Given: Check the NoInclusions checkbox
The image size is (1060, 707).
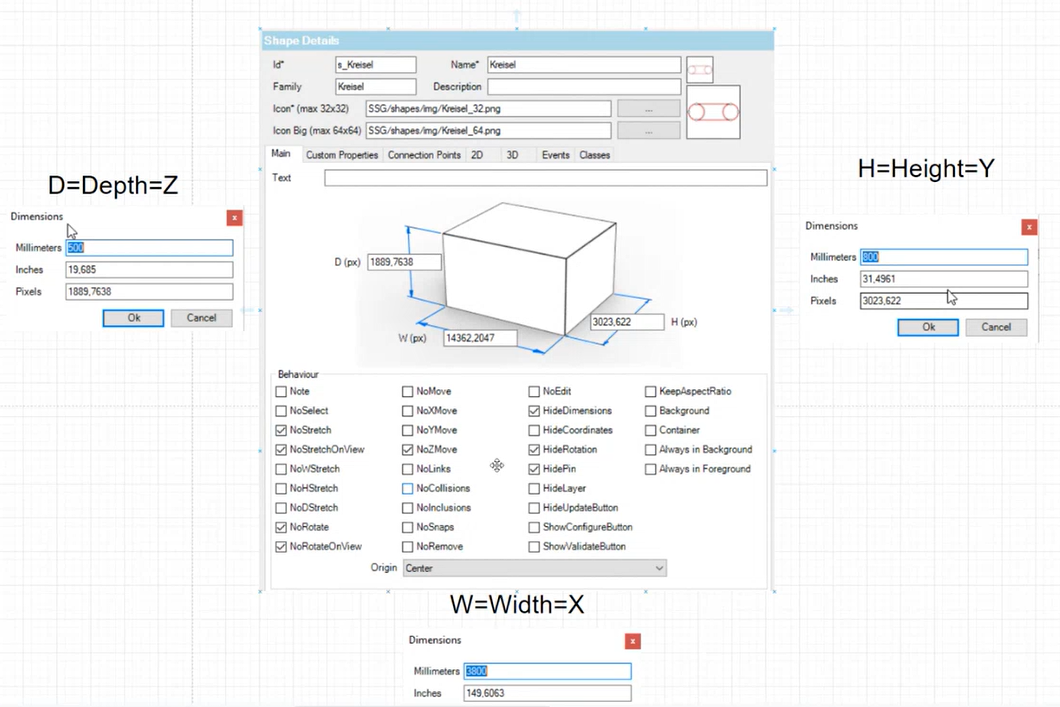Looking at the screenshot, I should tap(408, 508).
